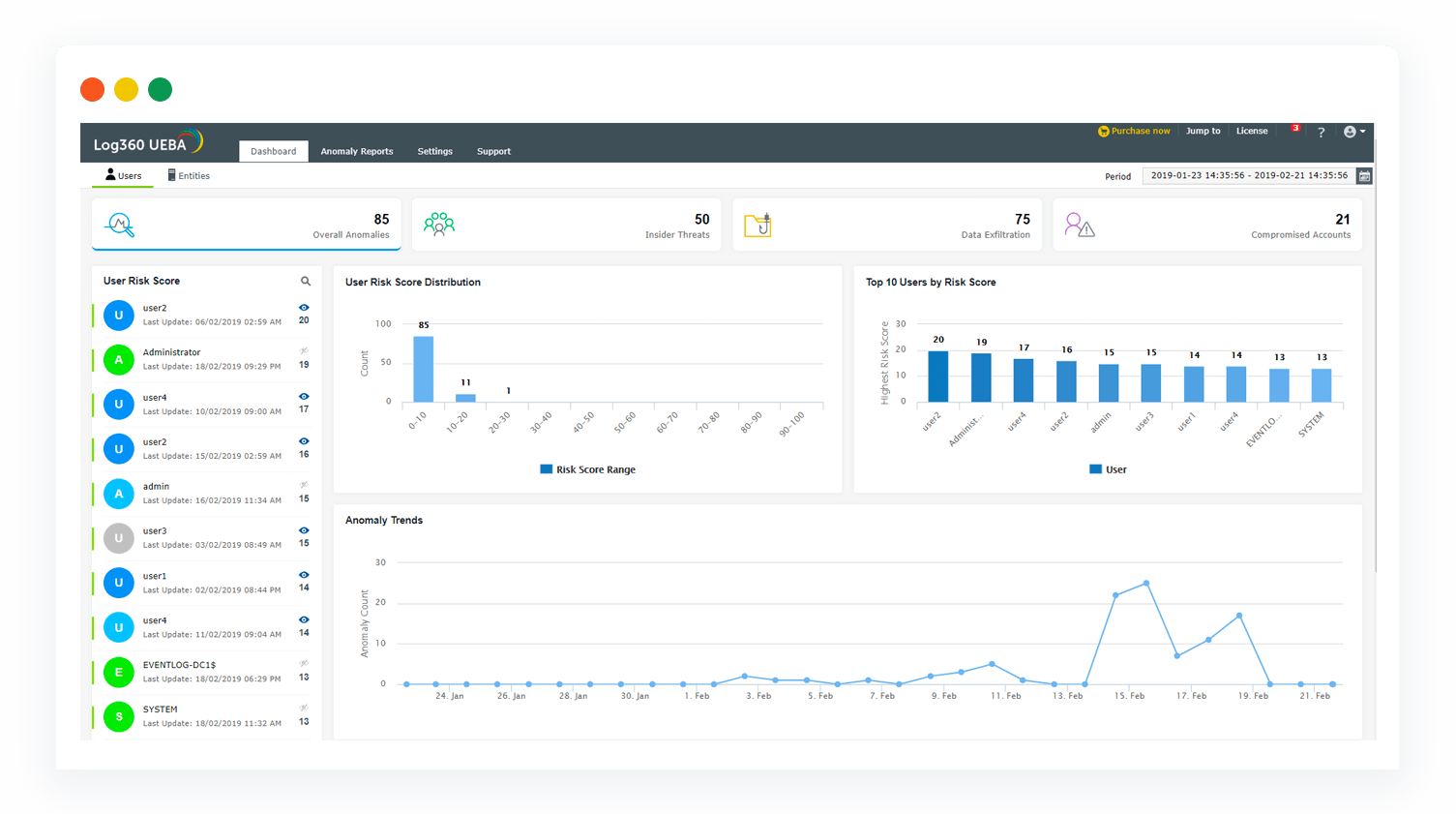Switch to the Entities tab
Screen dimensions: 1456x814
189,175
